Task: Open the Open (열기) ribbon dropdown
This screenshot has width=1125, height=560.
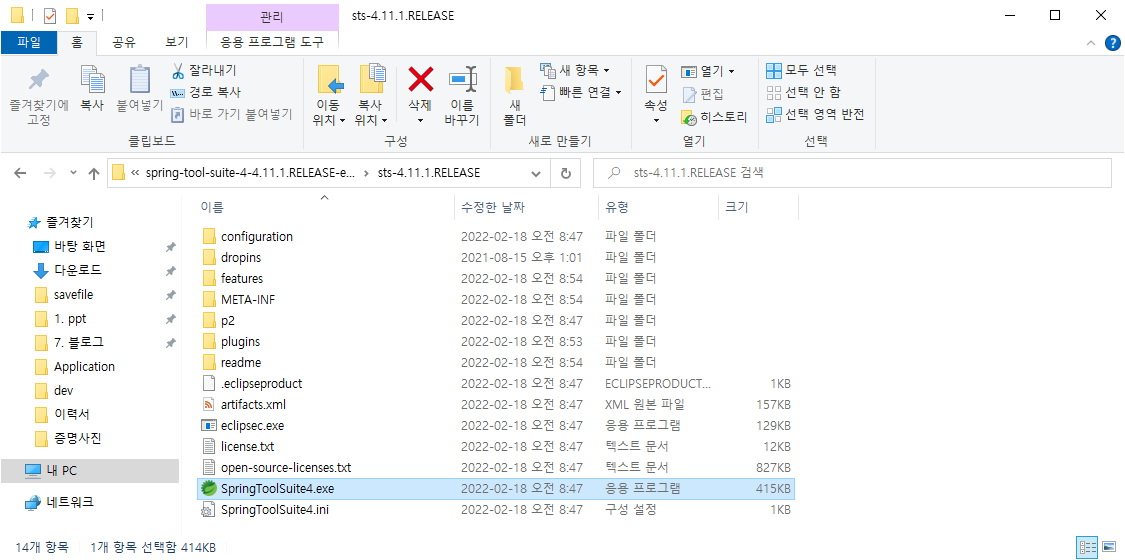Action: tap(708, 71)
